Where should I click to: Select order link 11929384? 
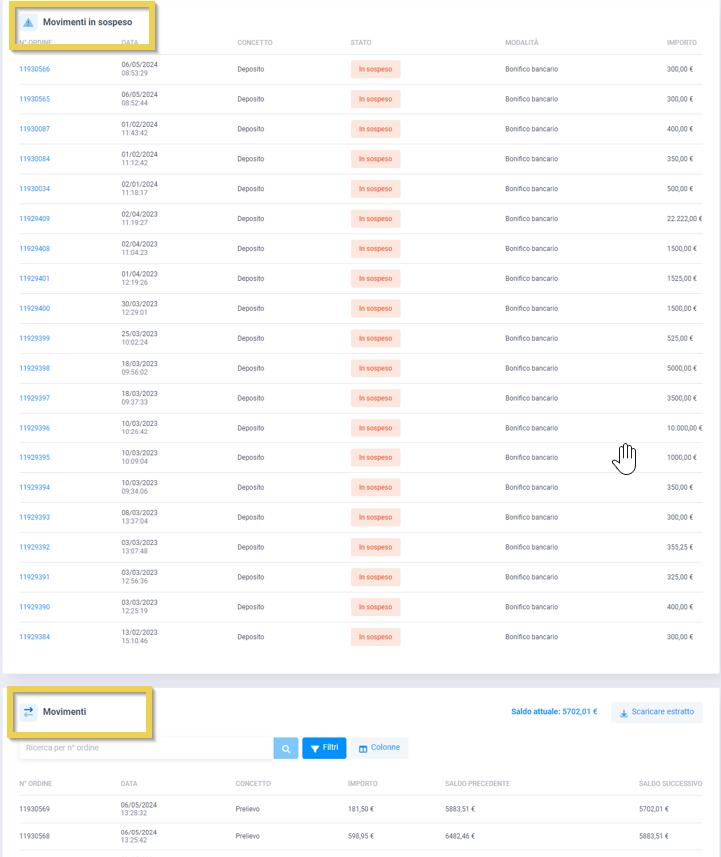[x=35, y=637]
